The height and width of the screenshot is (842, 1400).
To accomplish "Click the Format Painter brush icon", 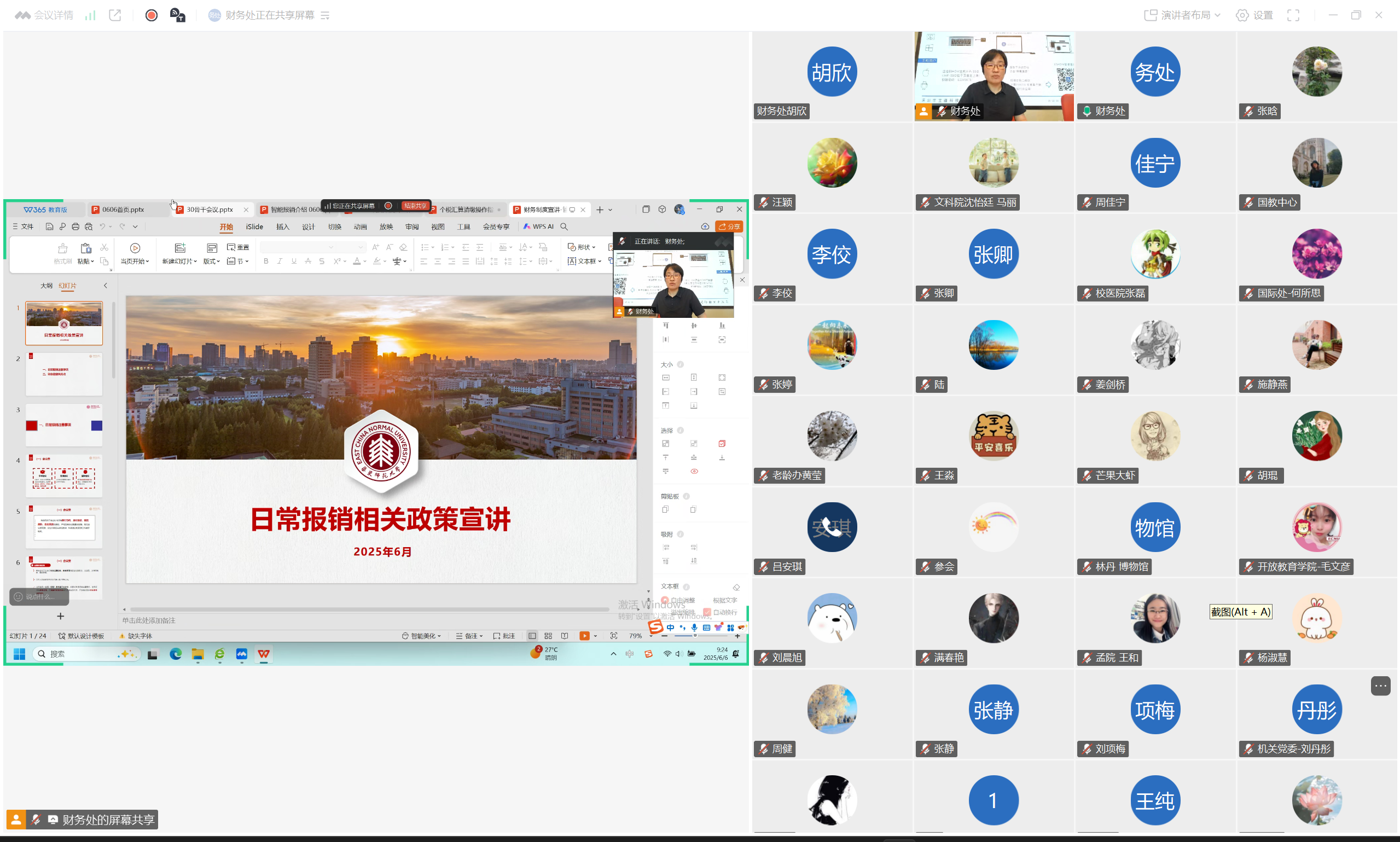I will 62,248.
